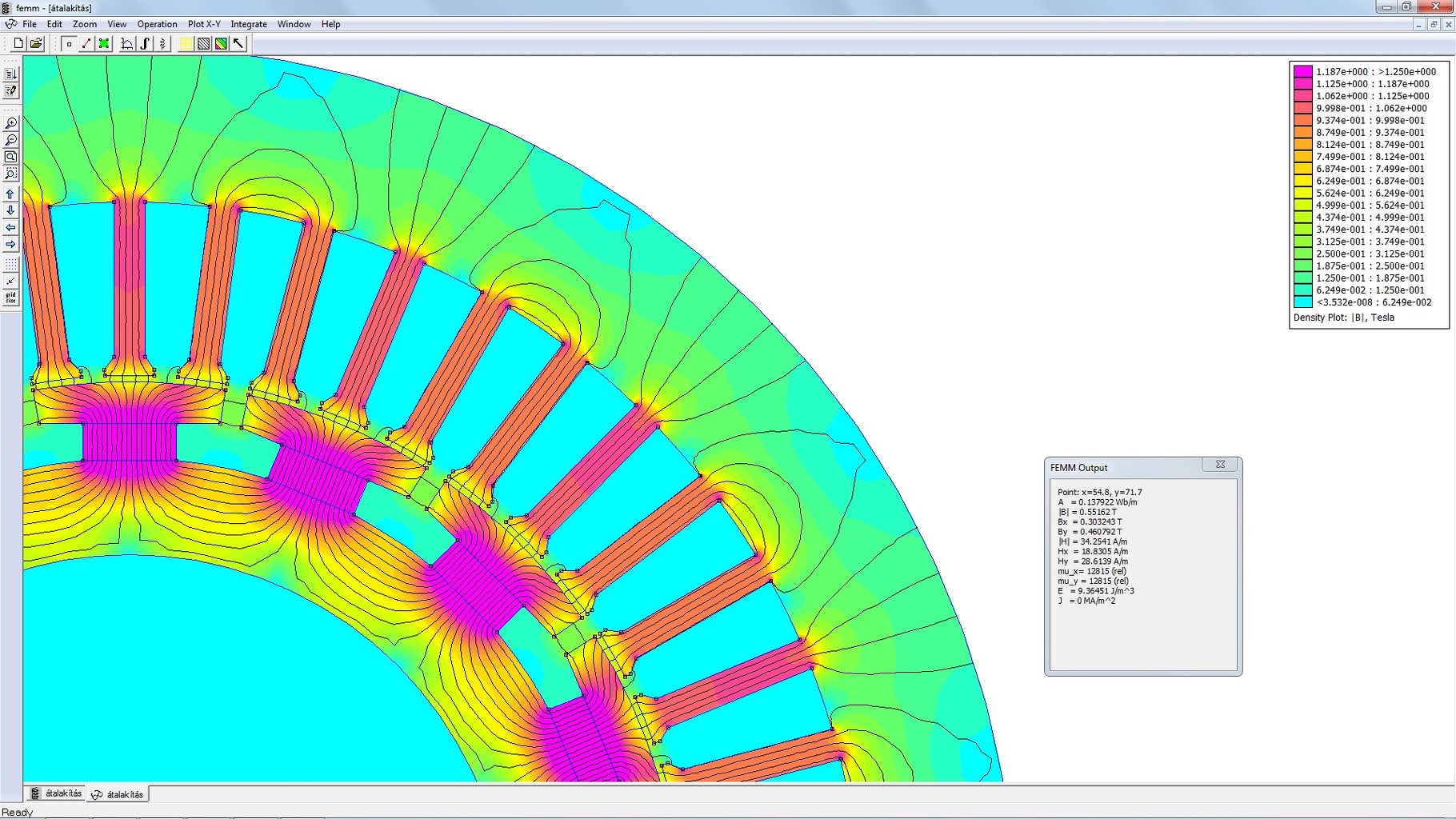Select the 'mu_x= 12815 (rel)' output line

pyautogui.click(x=1091, y=571)
